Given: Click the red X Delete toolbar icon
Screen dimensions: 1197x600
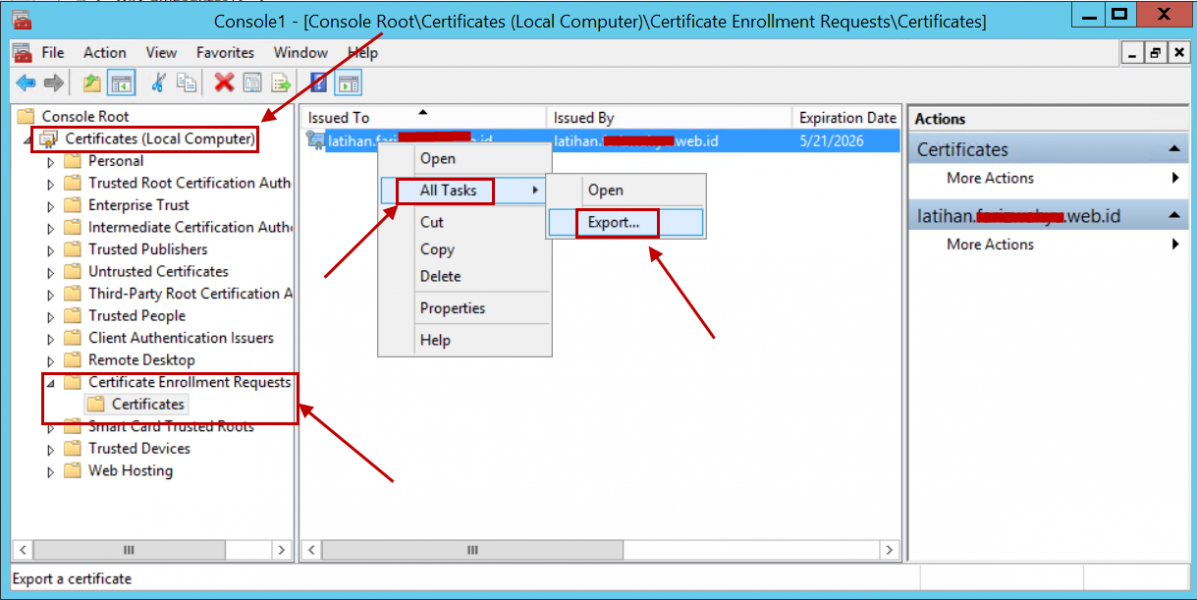Looking at the screenshot, I should (224, 83).
